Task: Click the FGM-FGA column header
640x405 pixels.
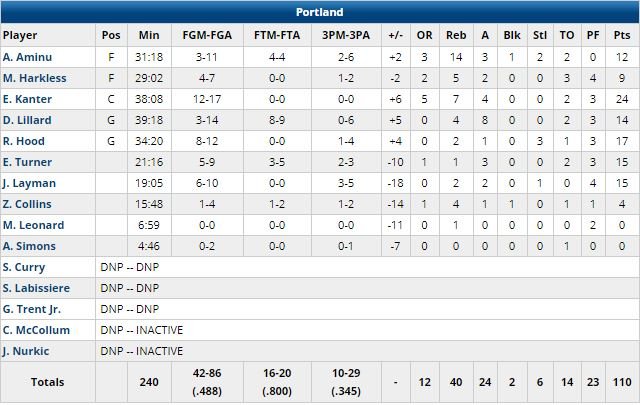Action: click(x=202, y=35)
